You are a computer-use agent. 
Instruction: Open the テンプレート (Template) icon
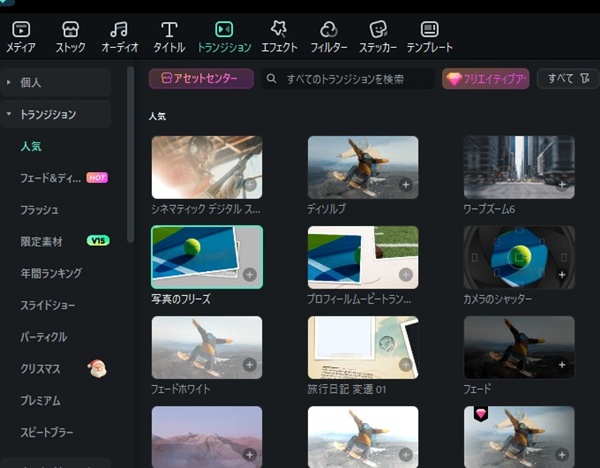click(429, 30)
